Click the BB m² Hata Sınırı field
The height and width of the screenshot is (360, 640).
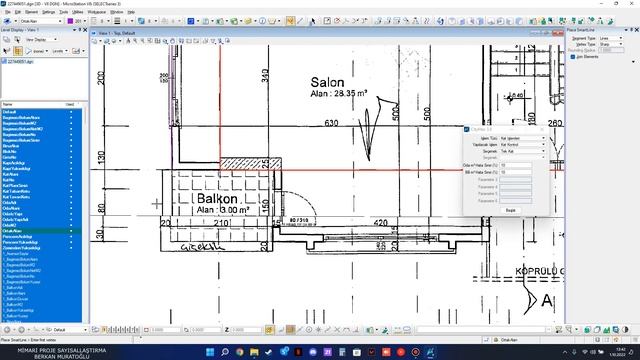click(x=516, y=173)
